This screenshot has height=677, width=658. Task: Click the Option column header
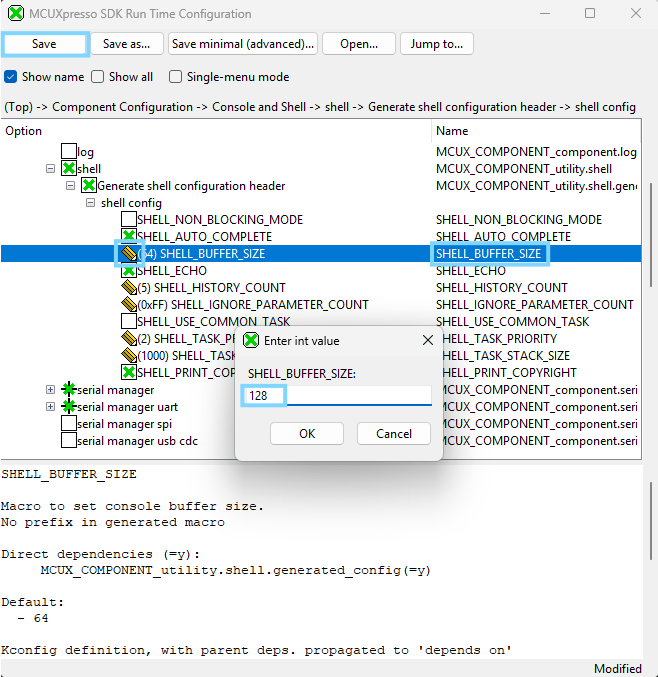point(24,131)
